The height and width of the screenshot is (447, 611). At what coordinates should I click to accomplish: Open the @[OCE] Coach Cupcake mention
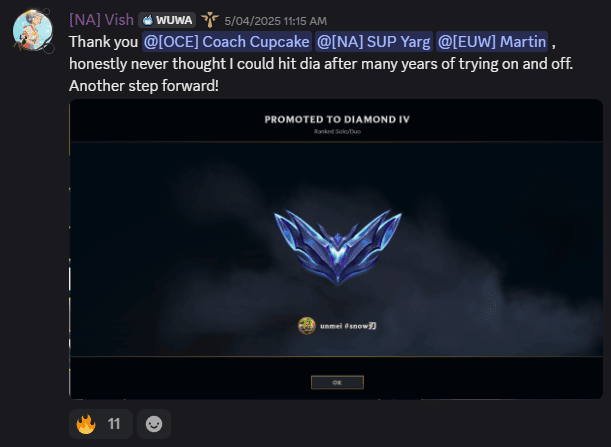(226, 42)
